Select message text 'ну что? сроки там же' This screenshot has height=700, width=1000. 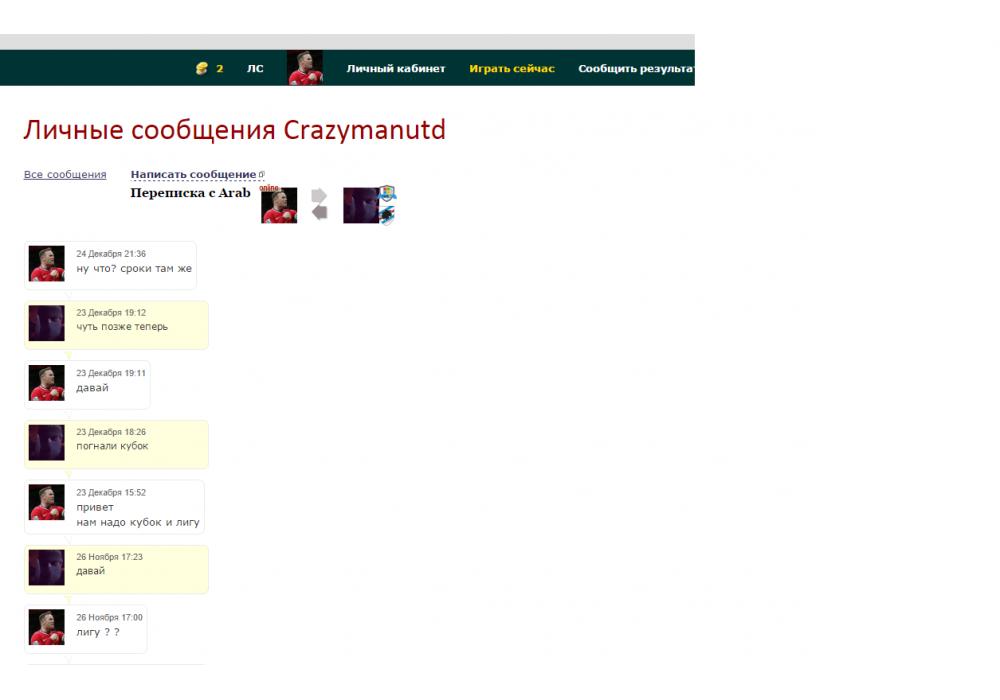(x=134, y=268)
